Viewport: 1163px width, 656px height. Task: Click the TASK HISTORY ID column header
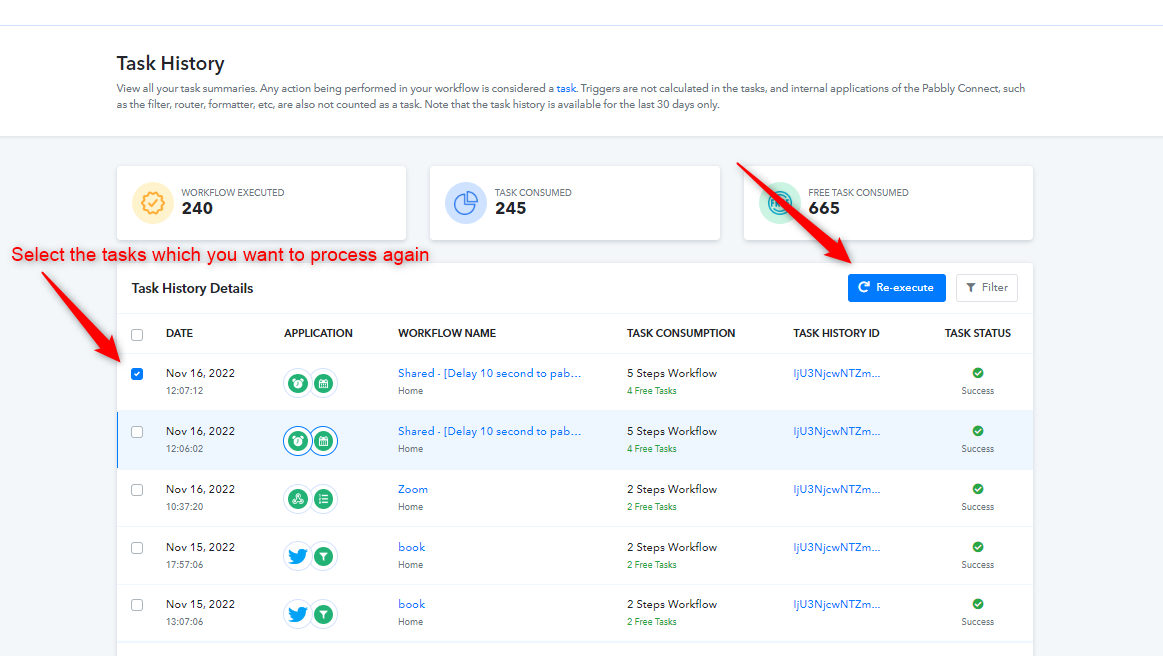pos(836,333)
